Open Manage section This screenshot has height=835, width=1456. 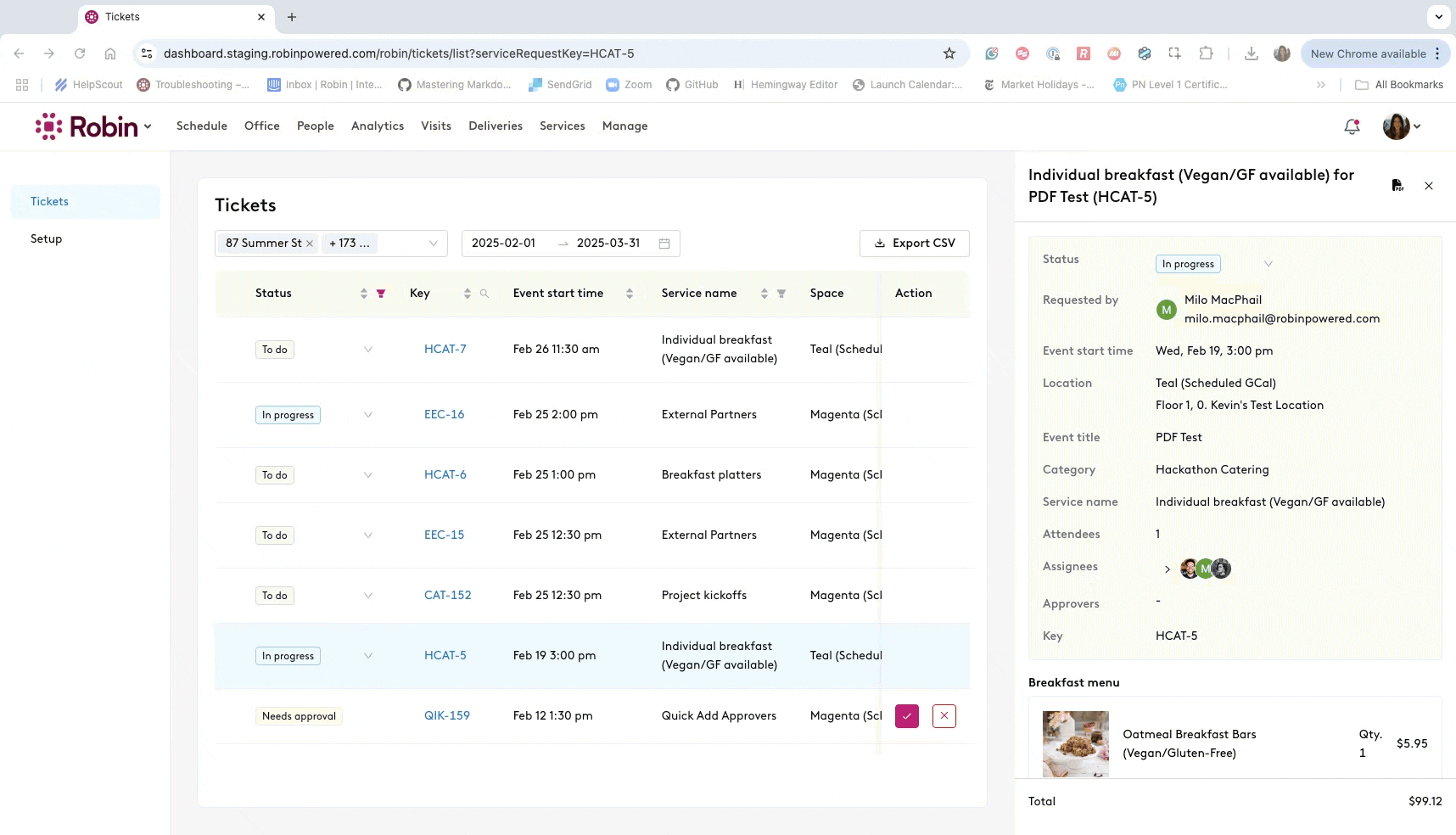point(625,126)
